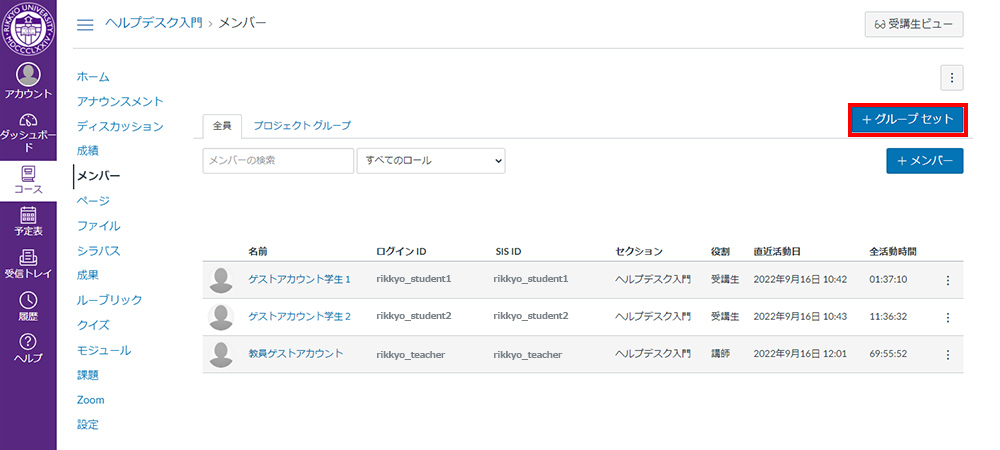Open options menu for 教員ゲストアカウント row
The width and height of the screenshot is (1000, 450).
948,354
